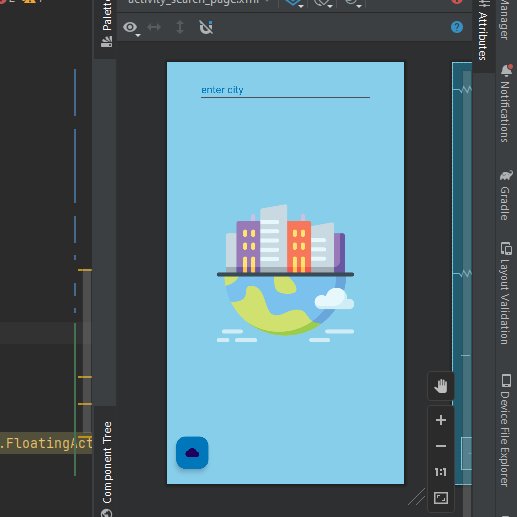
Task: Zoom in with the plus button
Action: pyautogui.click(x=441, y=420)
